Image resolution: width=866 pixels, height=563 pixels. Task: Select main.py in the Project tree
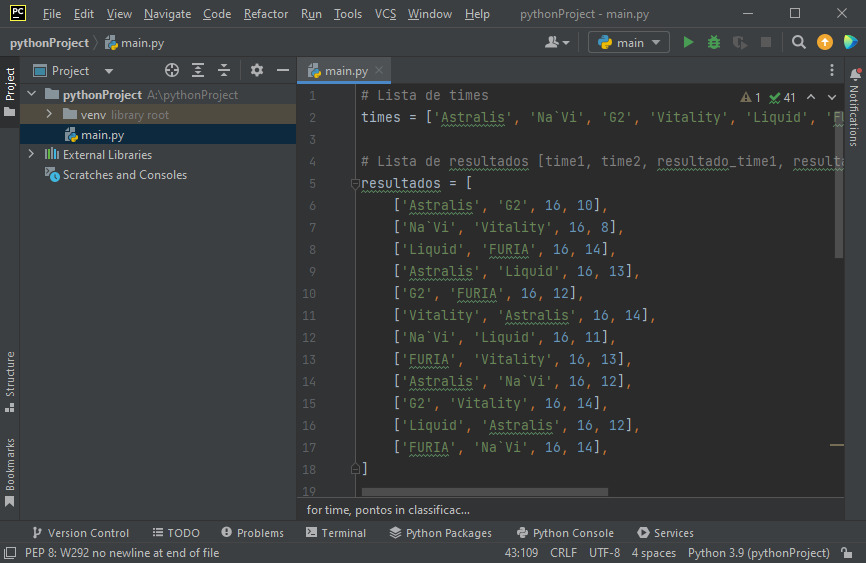click(x=102, y=135)
